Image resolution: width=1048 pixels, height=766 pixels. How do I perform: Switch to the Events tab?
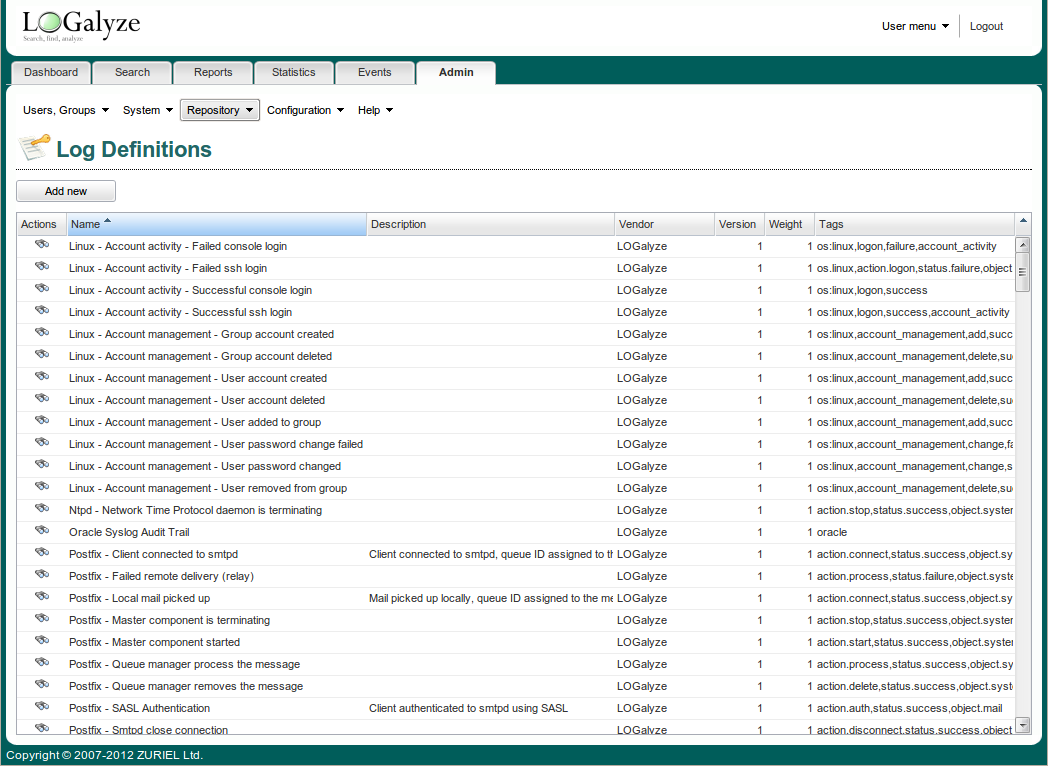tap(374, 72)
